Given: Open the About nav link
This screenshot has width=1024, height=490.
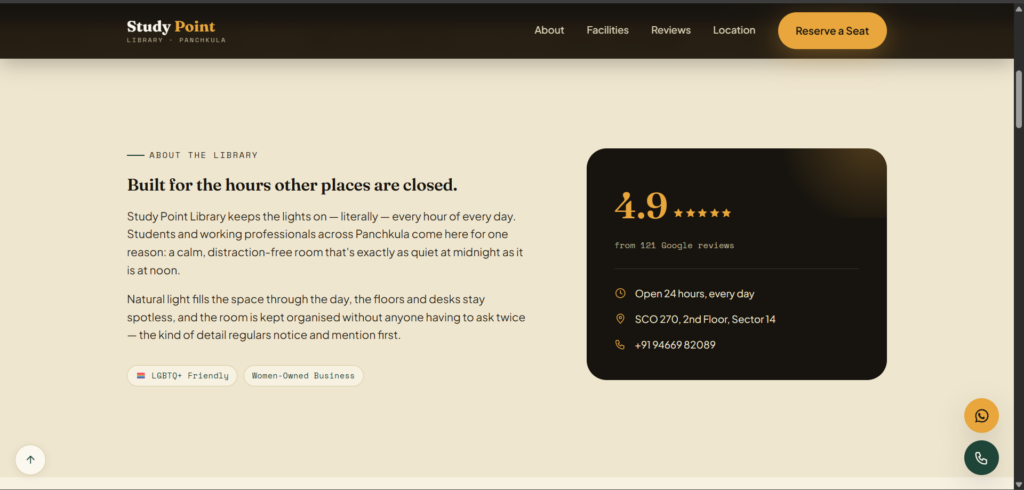Looking at the screenshot, I should tap(549, 30).
